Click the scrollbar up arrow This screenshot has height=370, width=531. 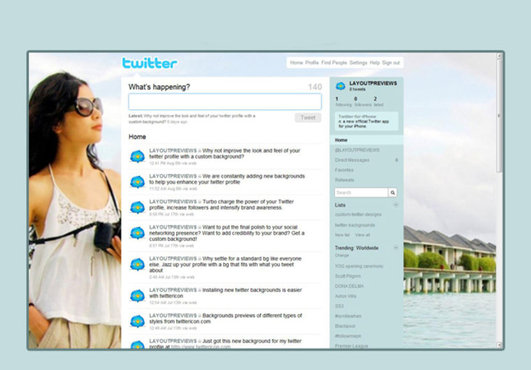(499, 56)
